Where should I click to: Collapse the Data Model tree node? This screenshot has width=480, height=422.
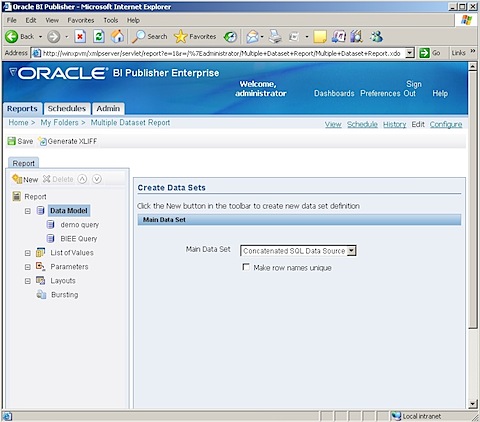(28, 211)
